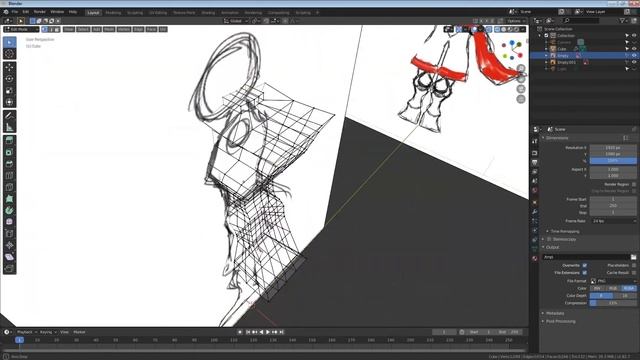Select the Measure tool

coord(9,127)
